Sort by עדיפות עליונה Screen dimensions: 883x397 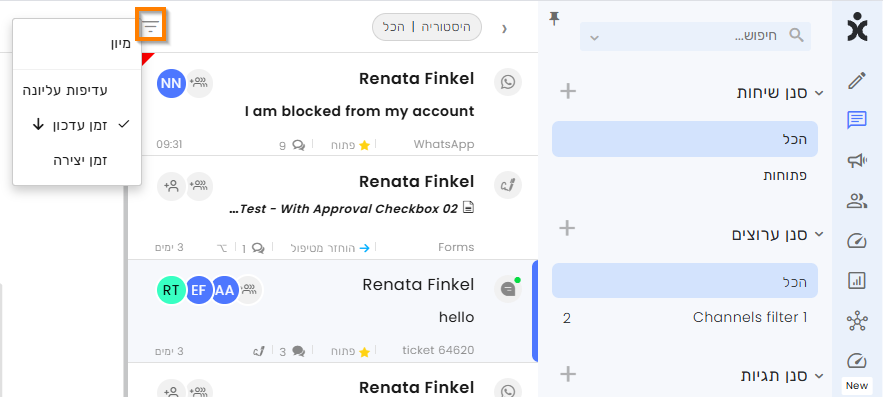[x=65, y=90]
